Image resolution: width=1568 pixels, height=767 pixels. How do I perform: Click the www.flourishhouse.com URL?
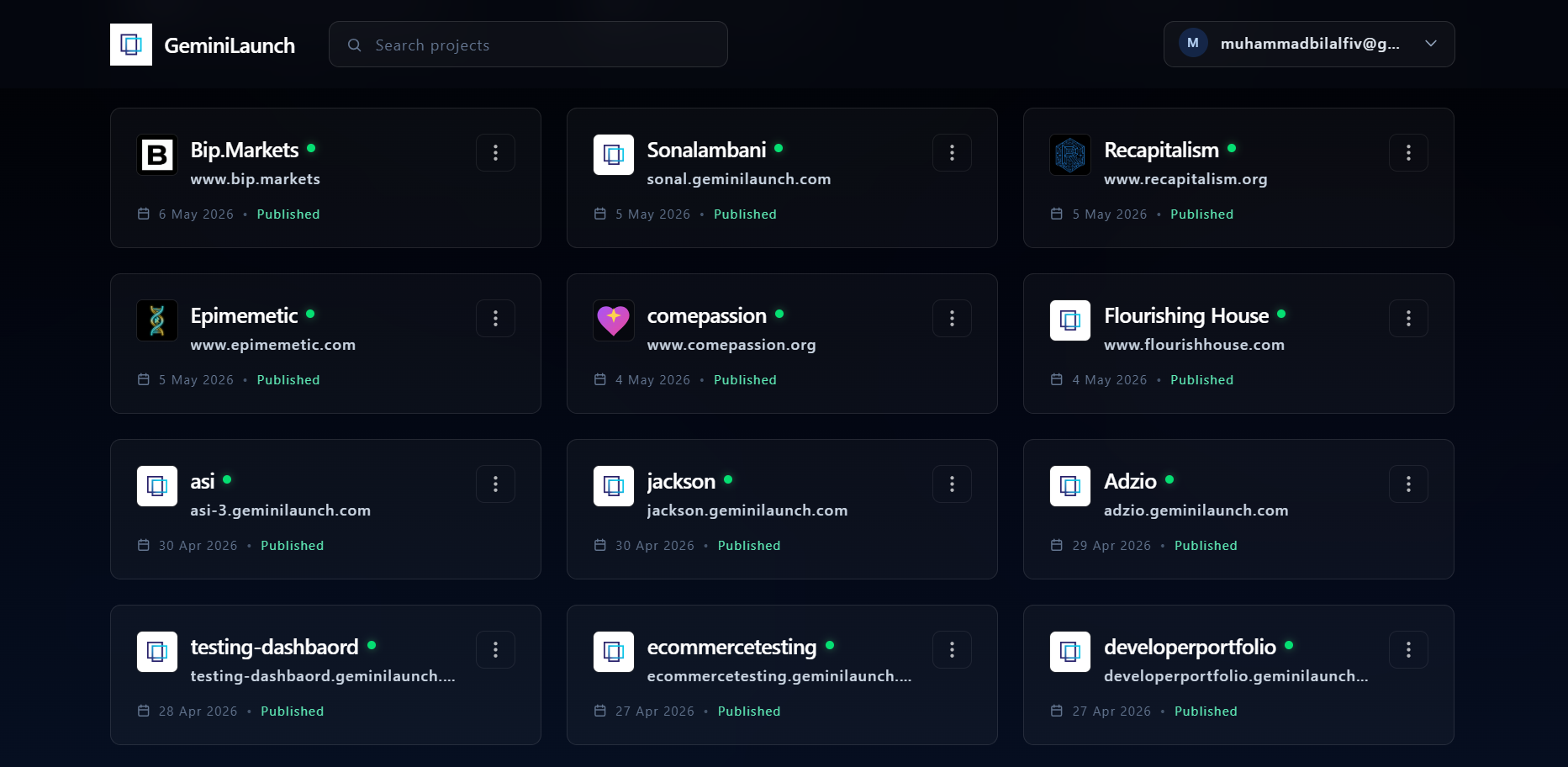(x=1194, y=345)
